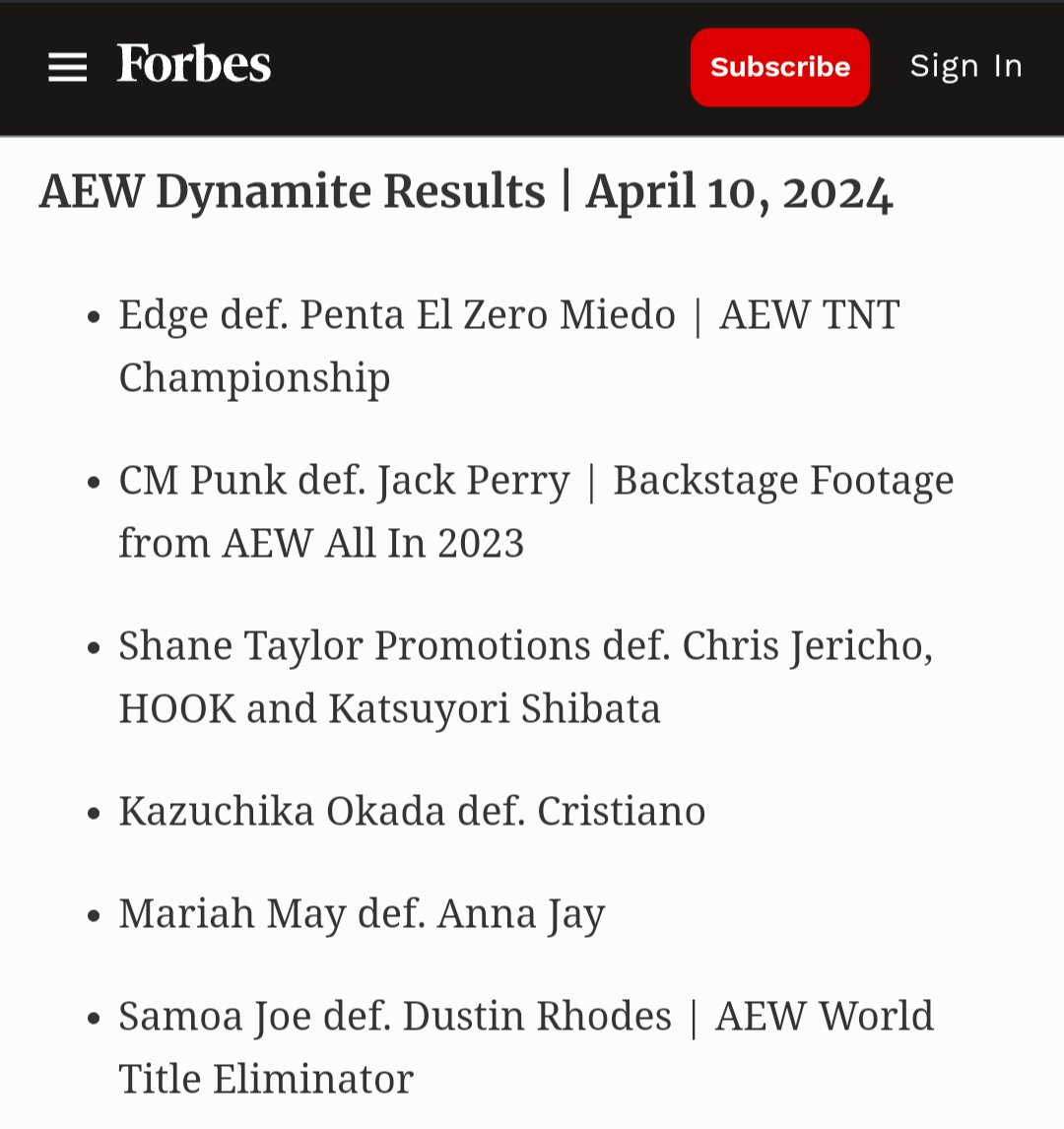The height and width of the screenshot is (1129, 1064).
Task: Click the AEW World text
Action: click(x=825, y=1017)
